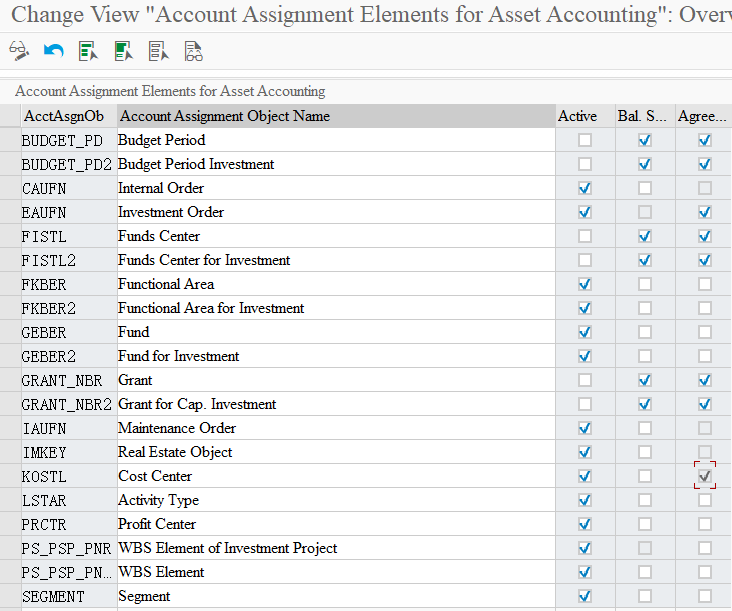Click 'Real Estate Object' name cell
This screenshot has width=732, height=611.
[x=336, y=452]
